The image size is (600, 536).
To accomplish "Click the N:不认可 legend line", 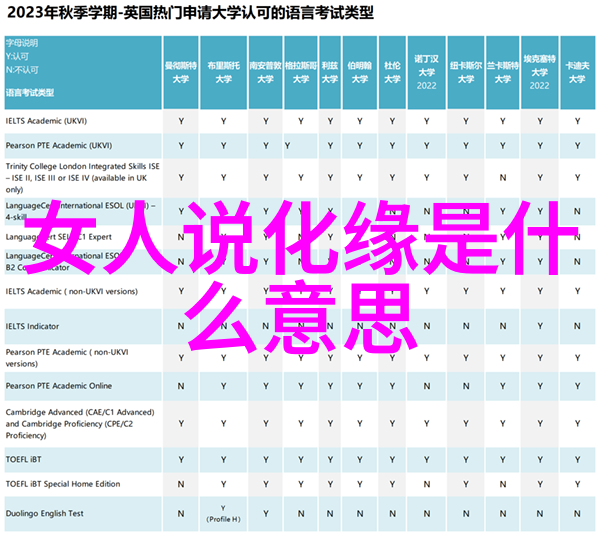I will pos(22,70).
